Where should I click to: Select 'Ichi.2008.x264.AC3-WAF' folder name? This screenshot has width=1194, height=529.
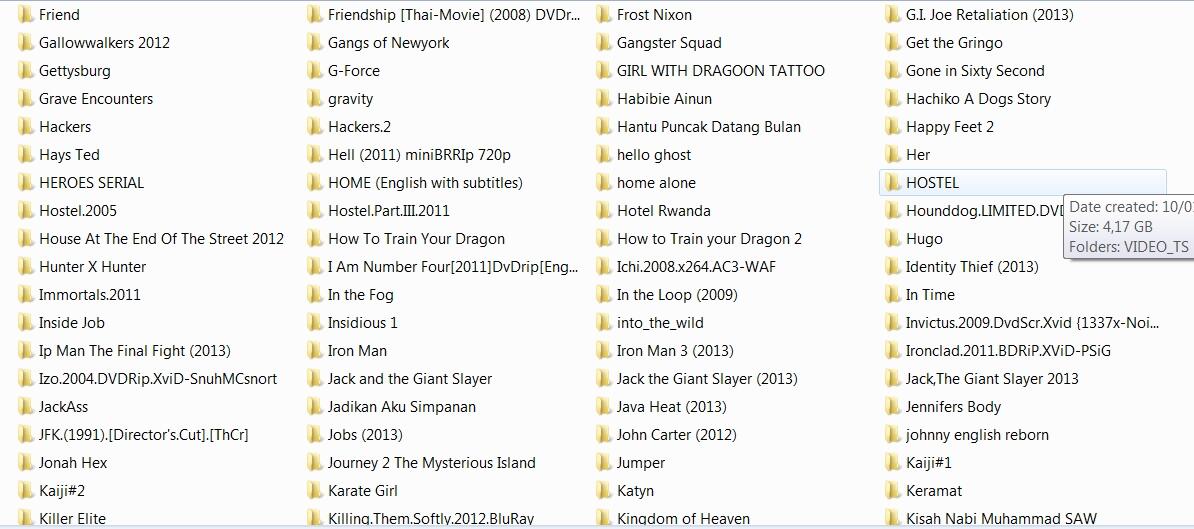(696, 267)
